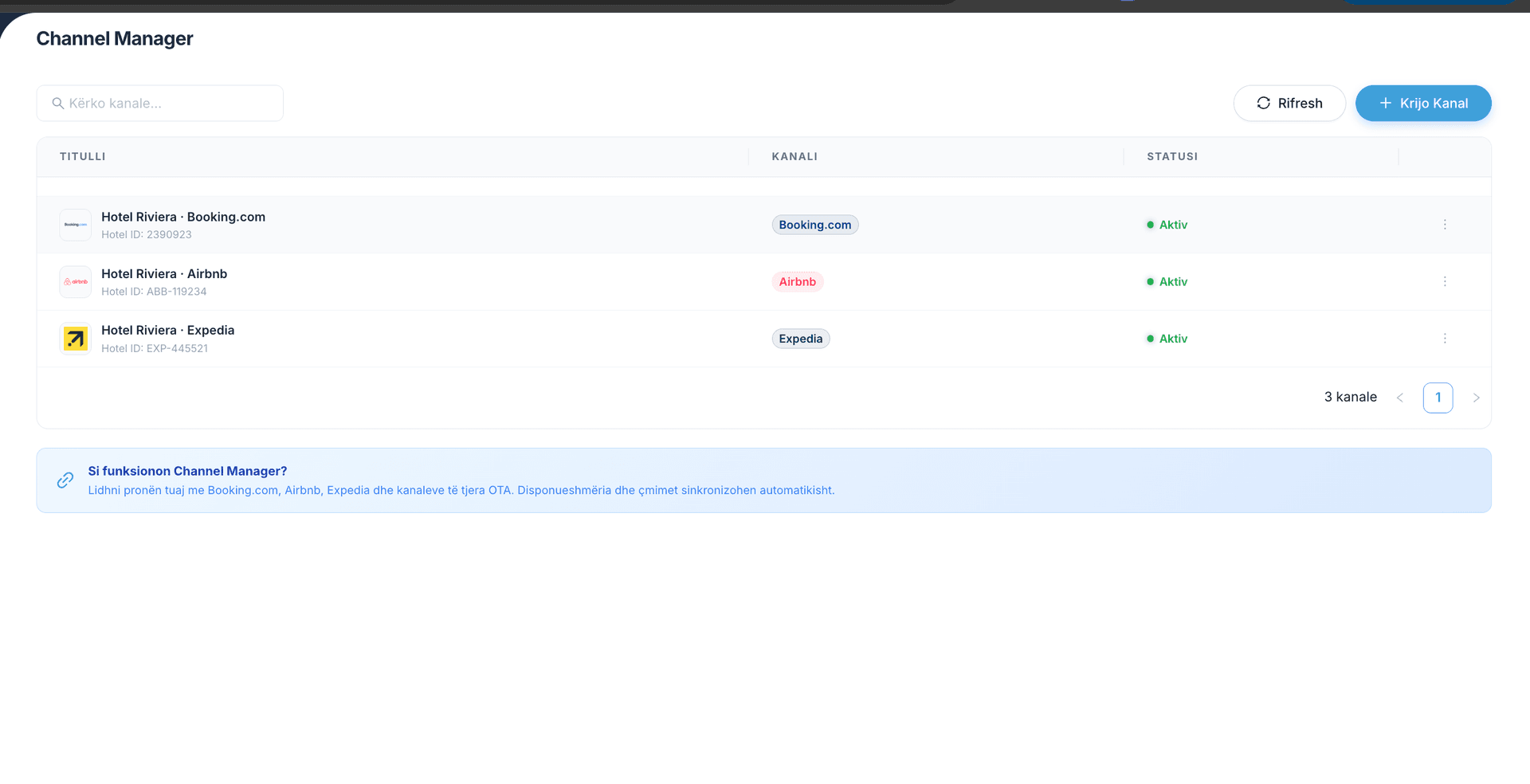Click Aktiv status in Booking.com row

click(x=1167, y=225)
